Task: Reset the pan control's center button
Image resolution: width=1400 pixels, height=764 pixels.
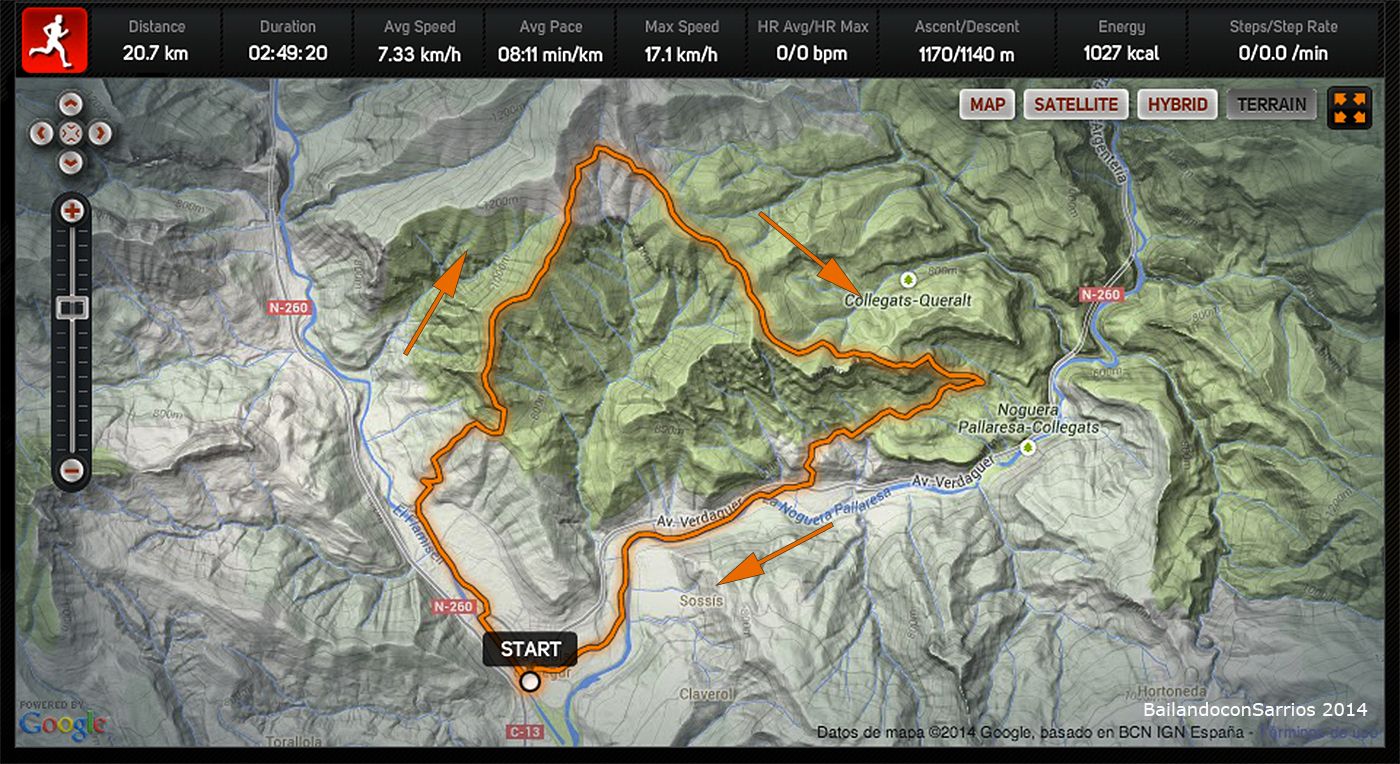Action: (x=70, y=132)
